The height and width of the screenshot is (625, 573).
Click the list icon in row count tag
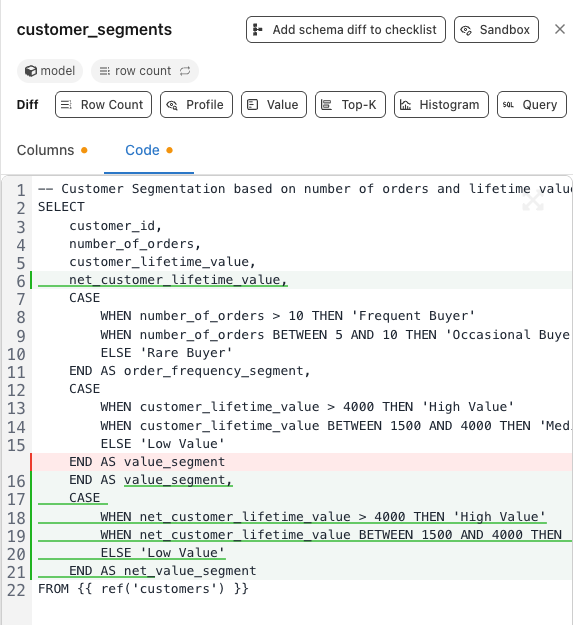pyautogui.click(x=105, y=71)
